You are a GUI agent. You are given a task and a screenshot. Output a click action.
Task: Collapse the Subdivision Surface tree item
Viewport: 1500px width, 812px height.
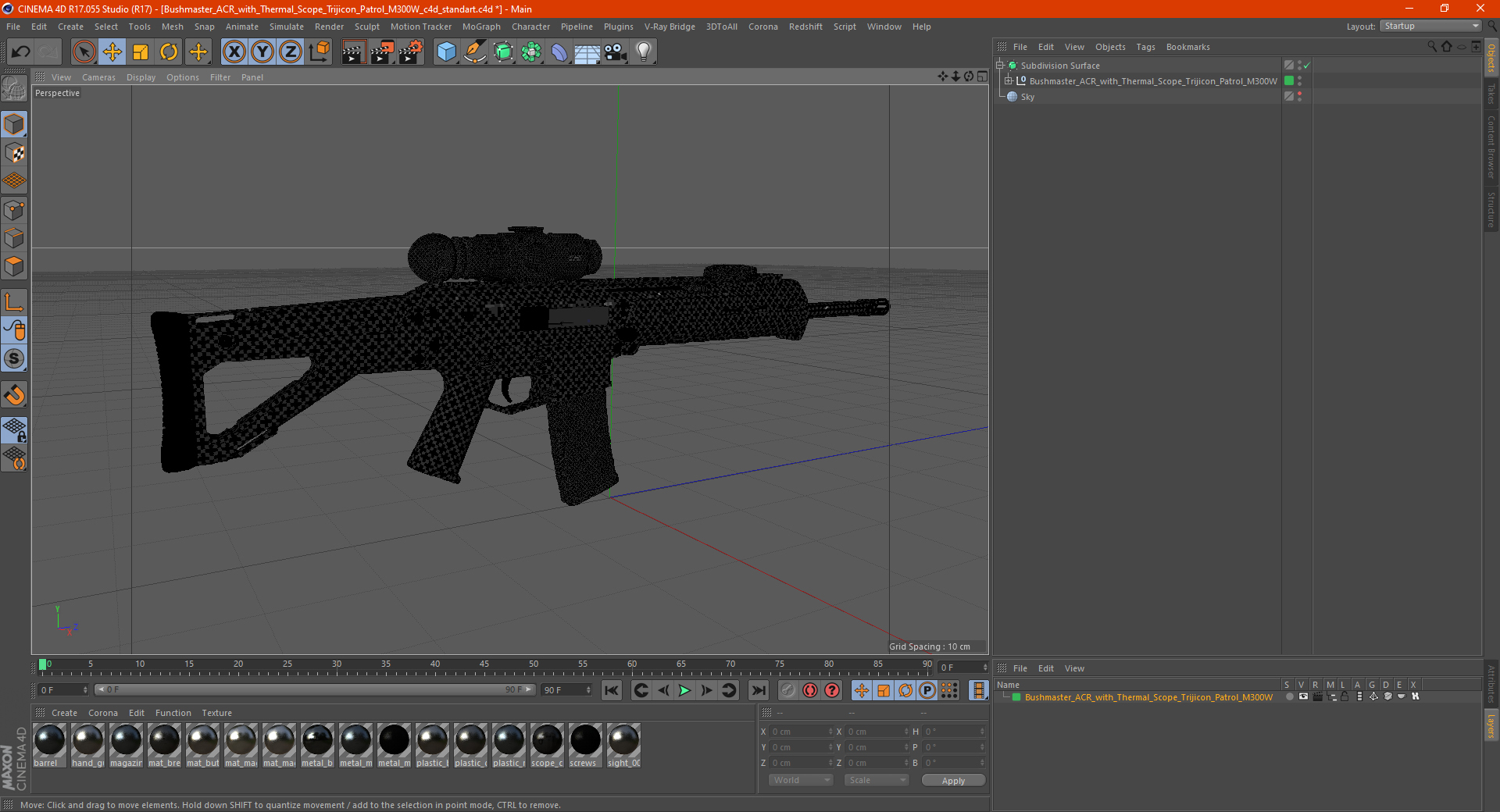pos(1000,66)
